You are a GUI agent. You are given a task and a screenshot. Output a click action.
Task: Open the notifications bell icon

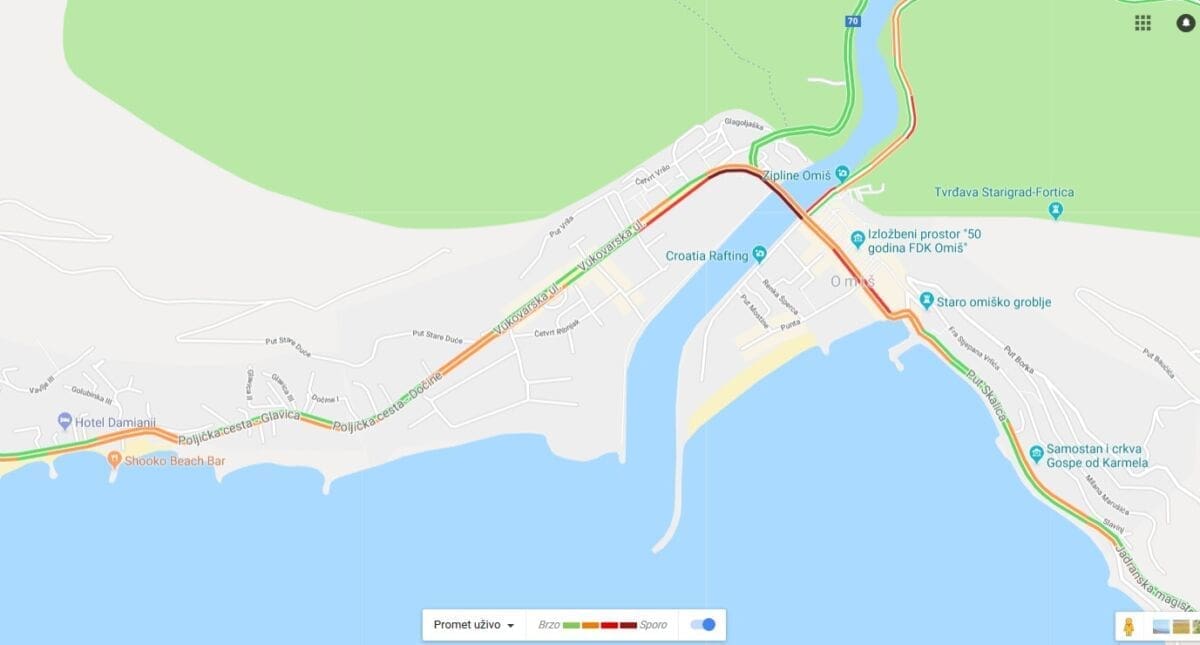pos(1186,23)
